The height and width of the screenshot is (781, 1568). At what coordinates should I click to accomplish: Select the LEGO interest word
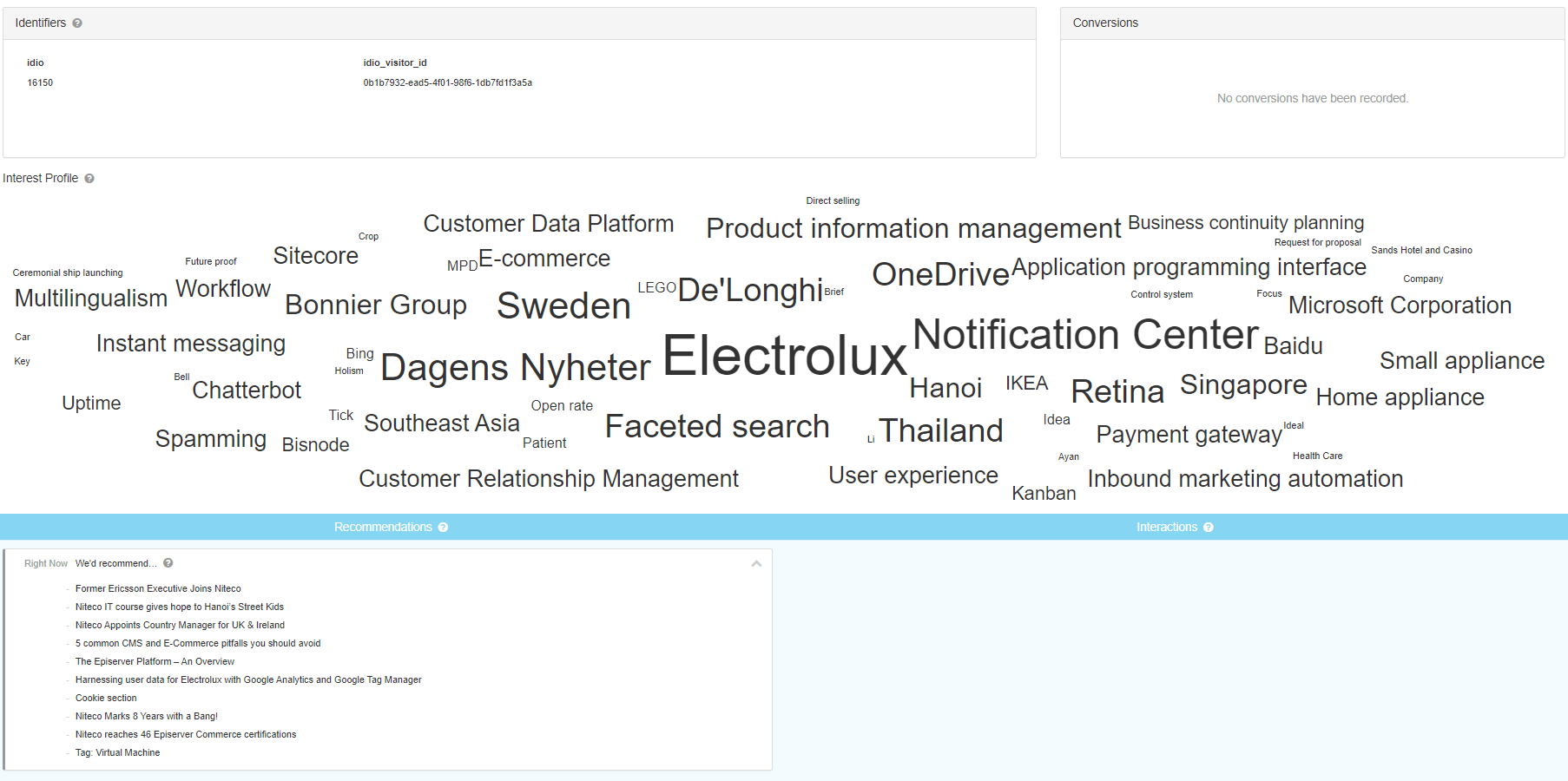656,288
